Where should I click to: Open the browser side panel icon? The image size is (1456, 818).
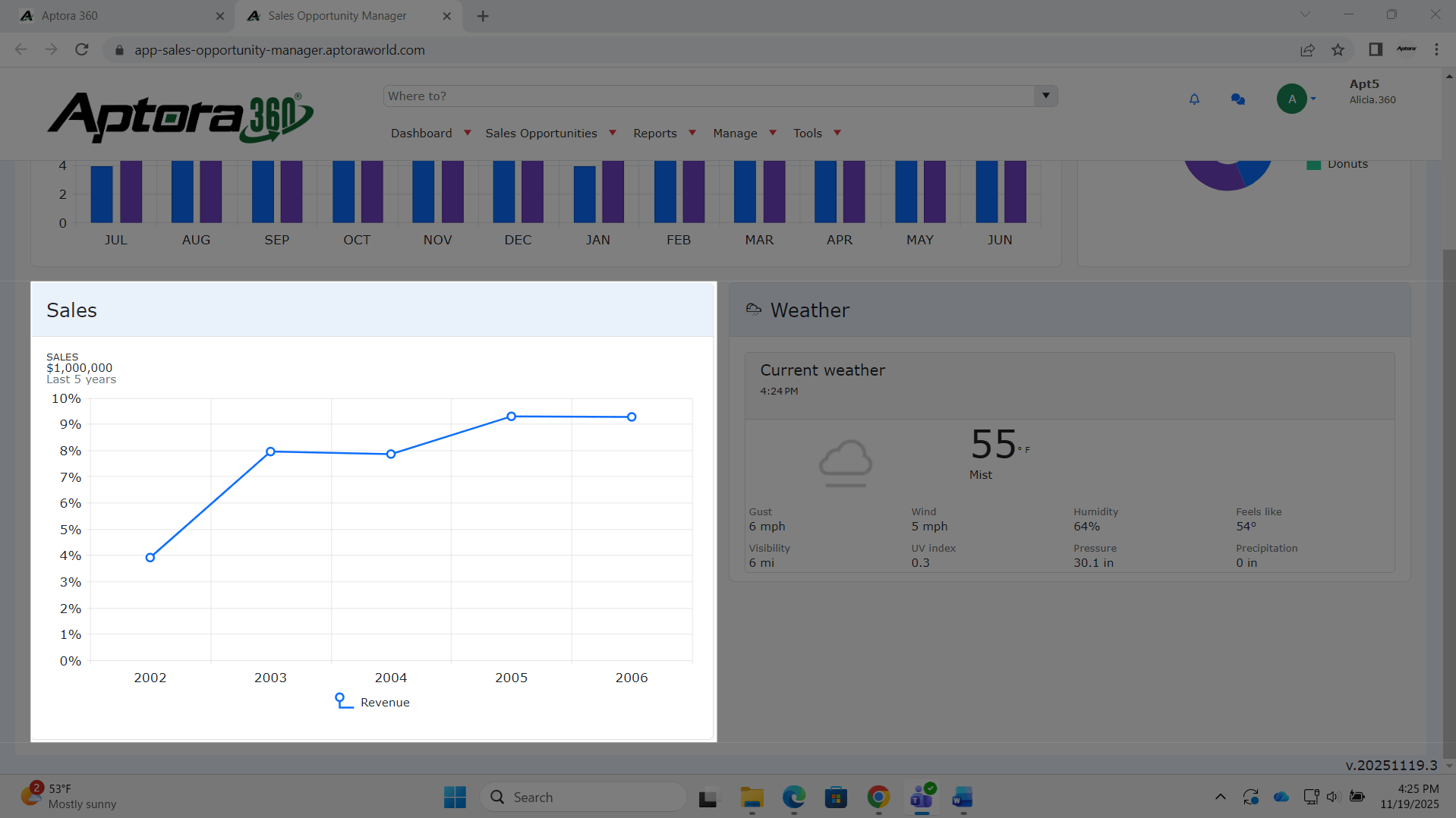(1375, 50)
